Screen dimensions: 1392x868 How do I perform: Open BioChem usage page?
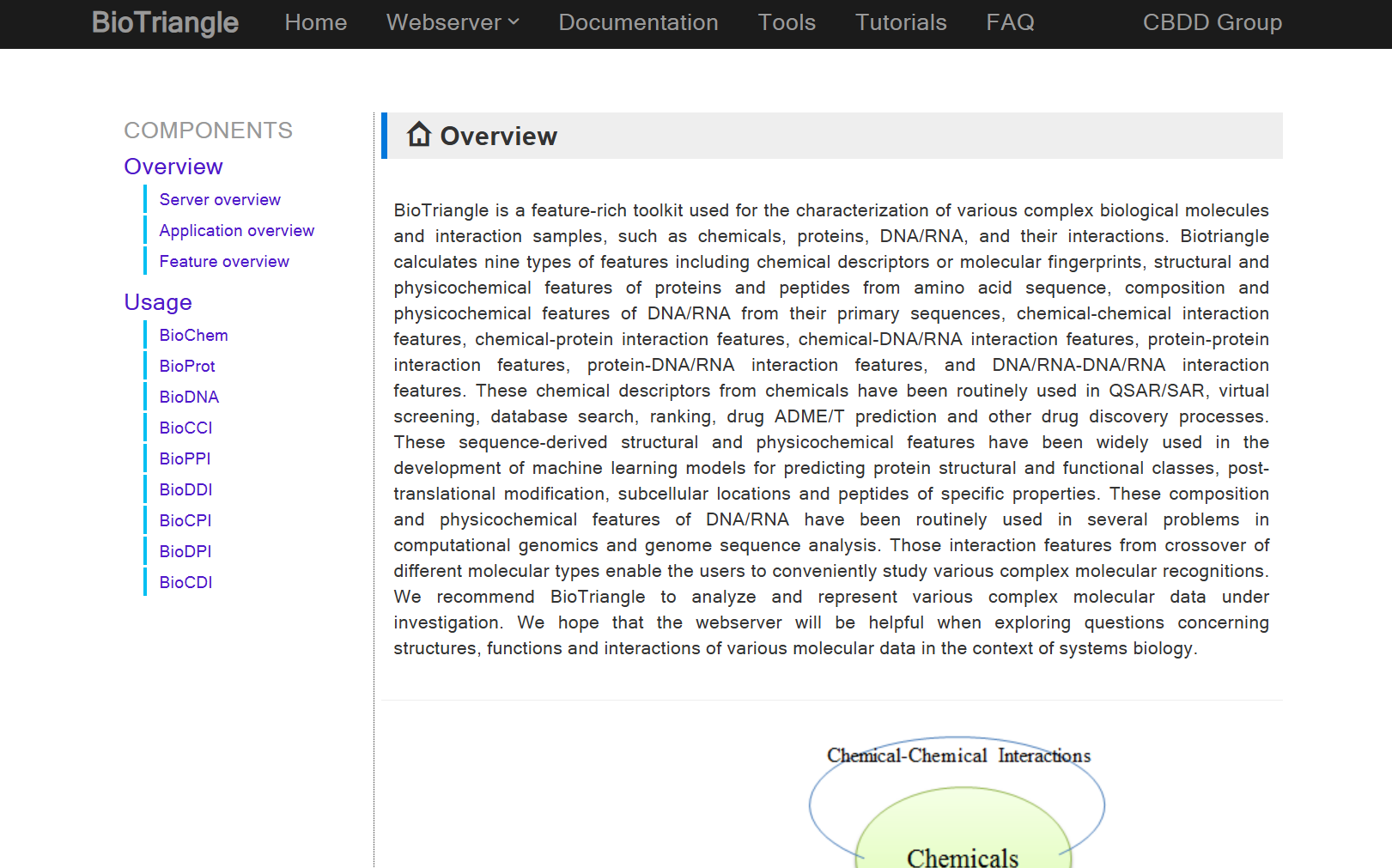coord(193,336)
